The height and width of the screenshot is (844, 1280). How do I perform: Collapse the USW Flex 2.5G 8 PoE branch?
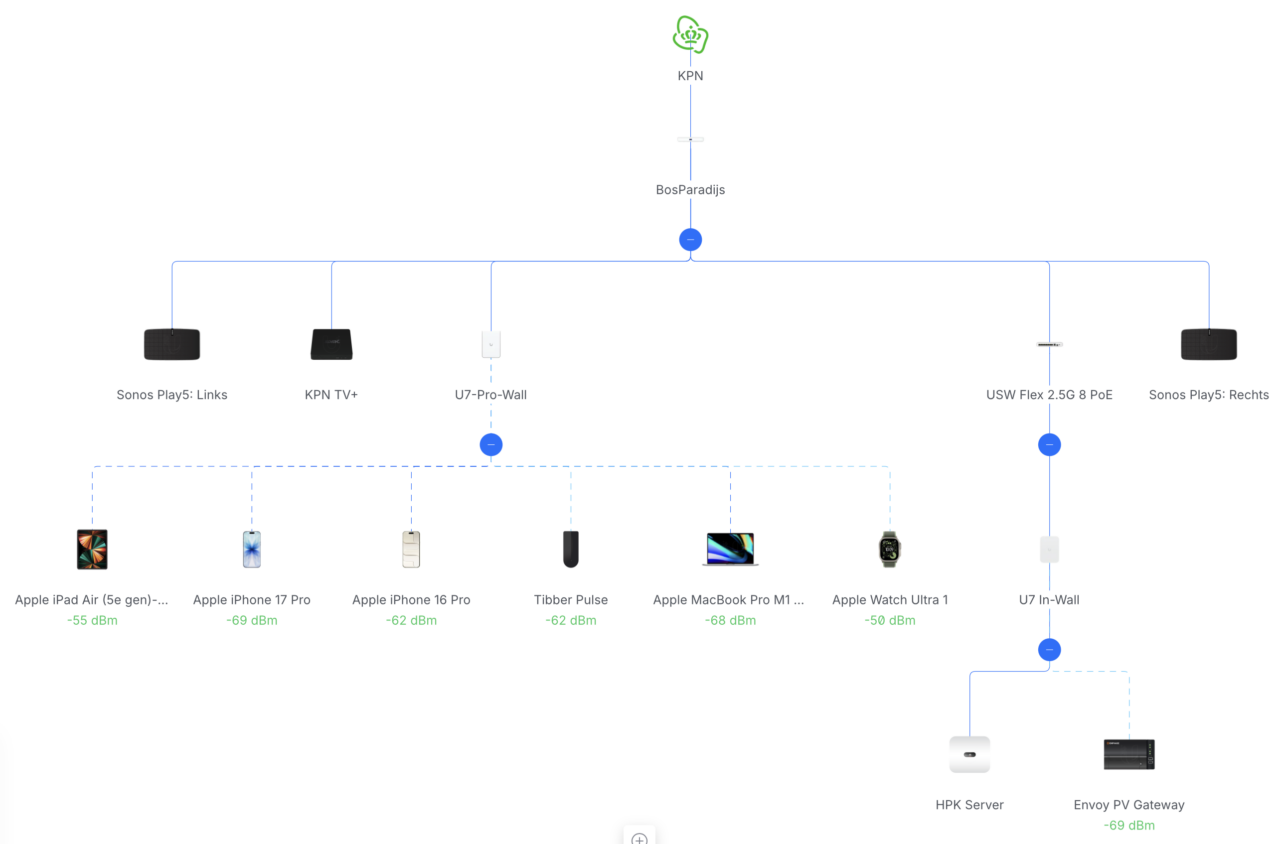click(1049, 445)
